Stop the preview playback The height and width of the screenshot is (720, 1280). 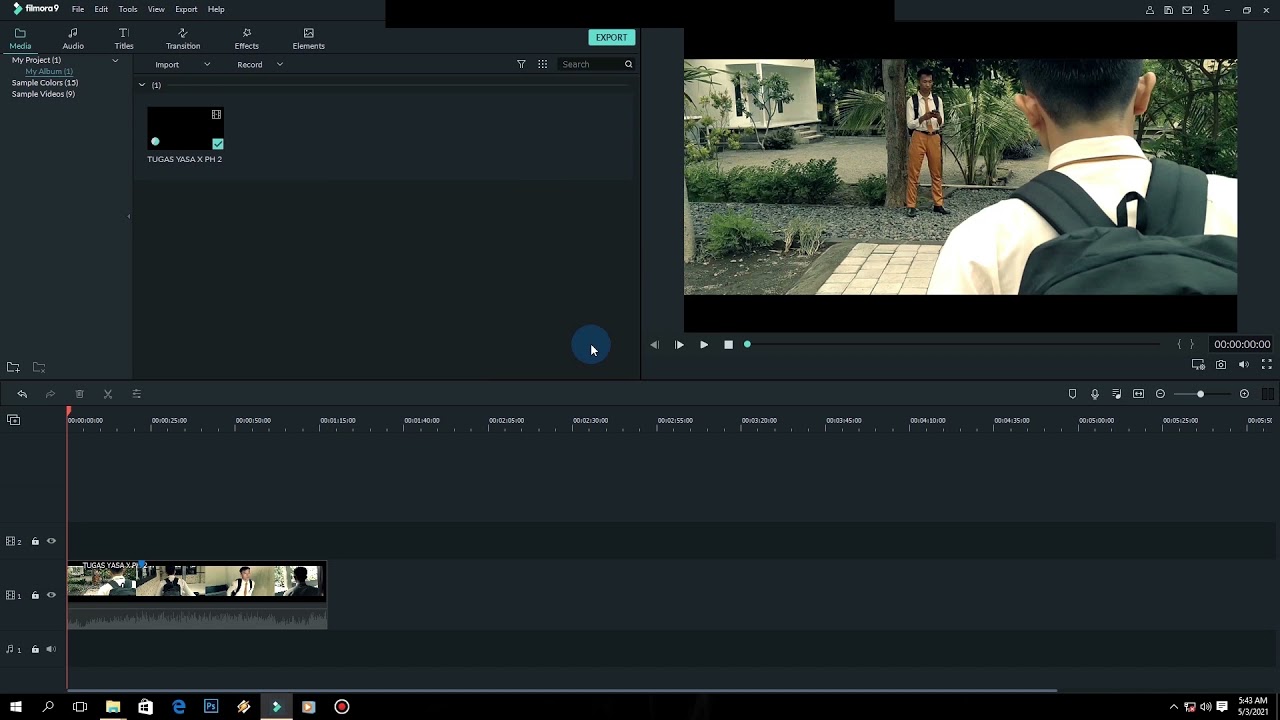(x=728, y=344)
